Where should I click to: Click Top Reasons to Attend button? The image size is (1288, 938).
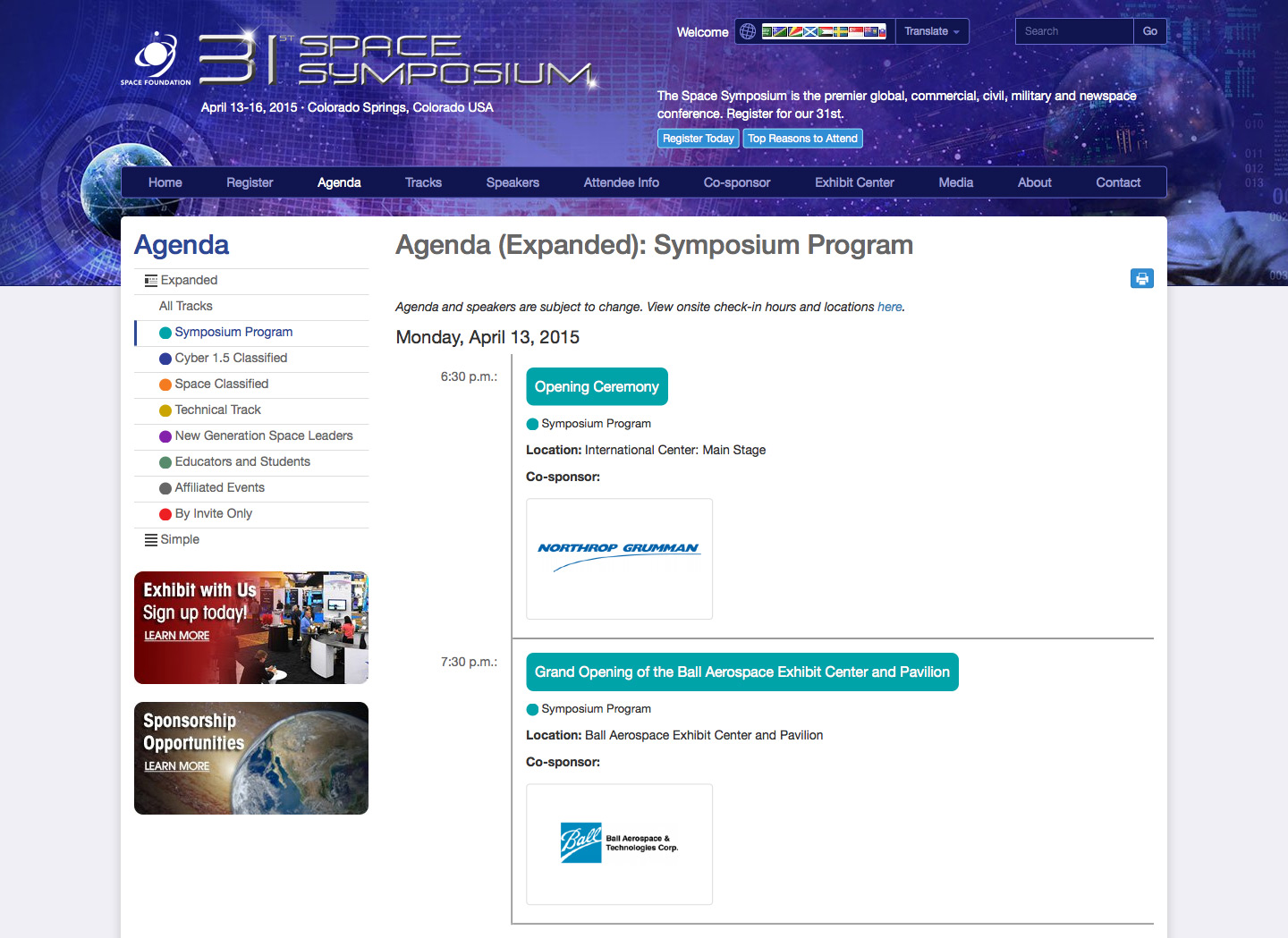[x=802, y=139]
